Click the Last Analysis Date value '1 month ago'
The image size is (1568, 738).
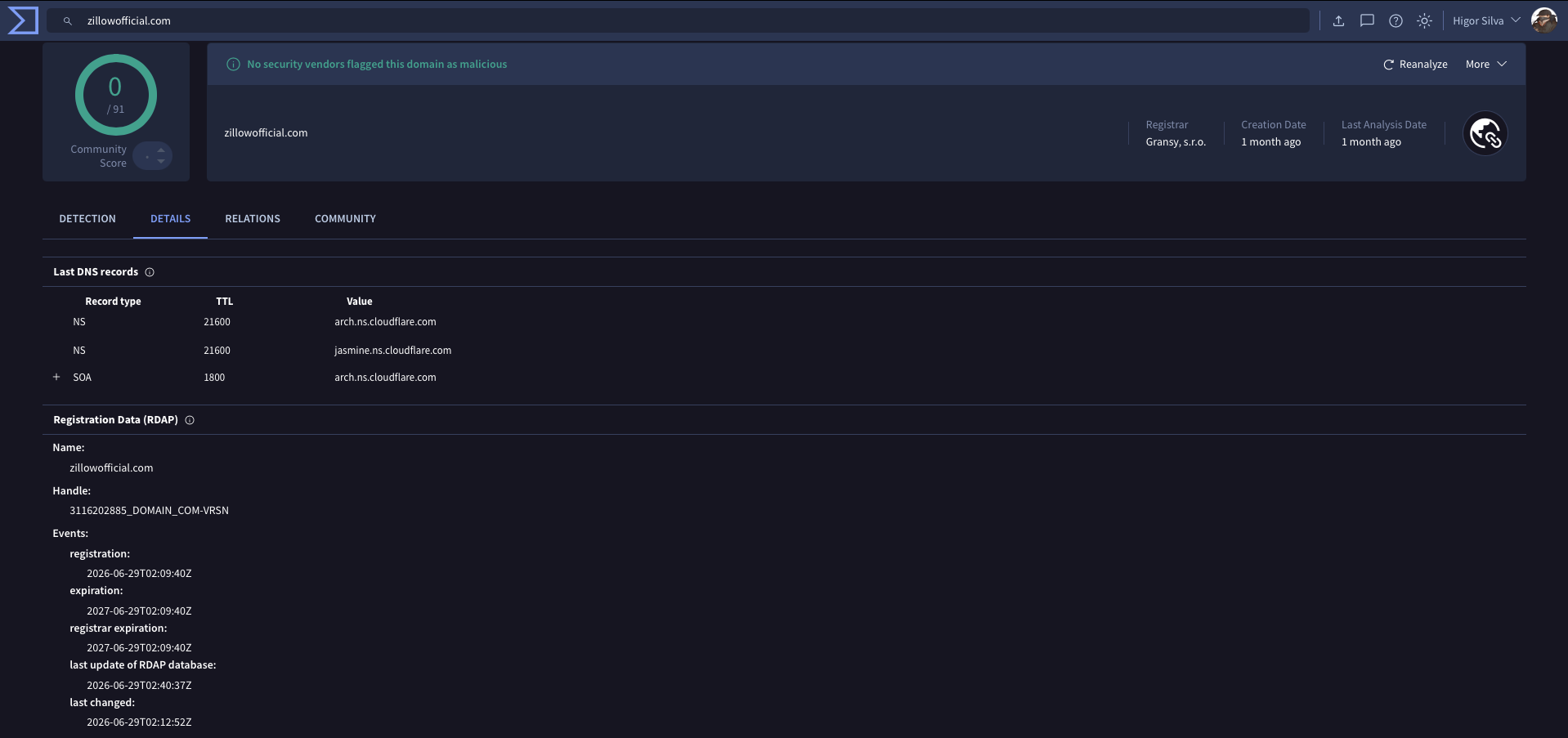click(1371, 142)
